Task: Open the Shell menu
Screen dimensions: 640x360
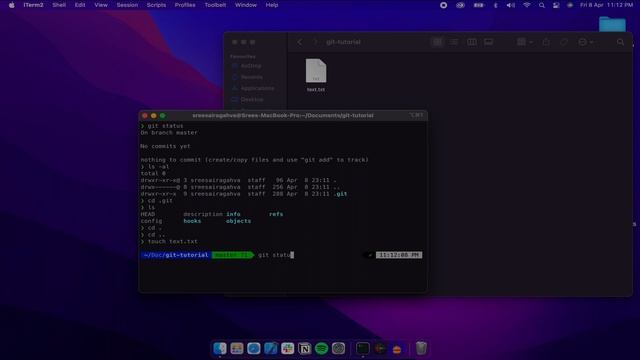Action: (x=59, y=5)
